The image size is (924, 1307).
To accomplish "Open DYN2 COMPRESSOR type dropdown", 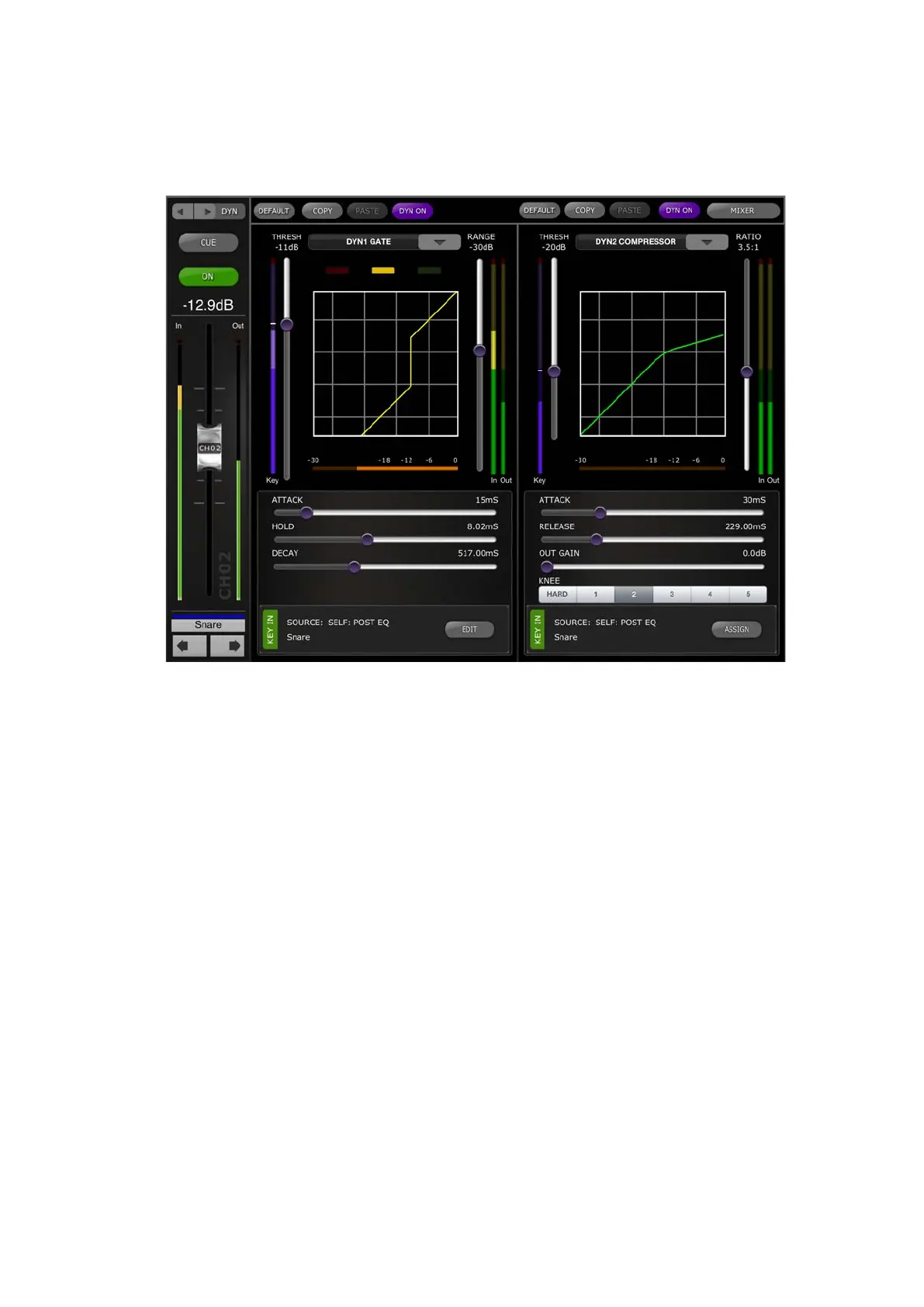I will [707, 242].
